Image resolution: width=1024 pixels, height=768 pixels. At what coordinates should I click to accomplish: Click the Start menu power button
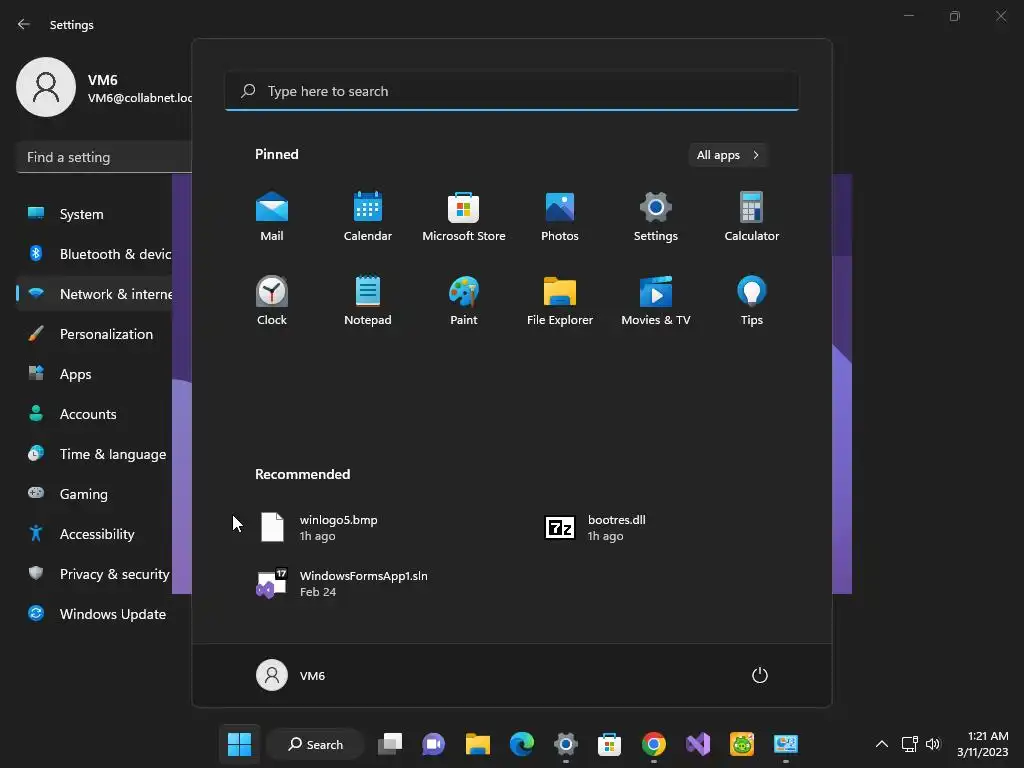[x=760, y=675]
